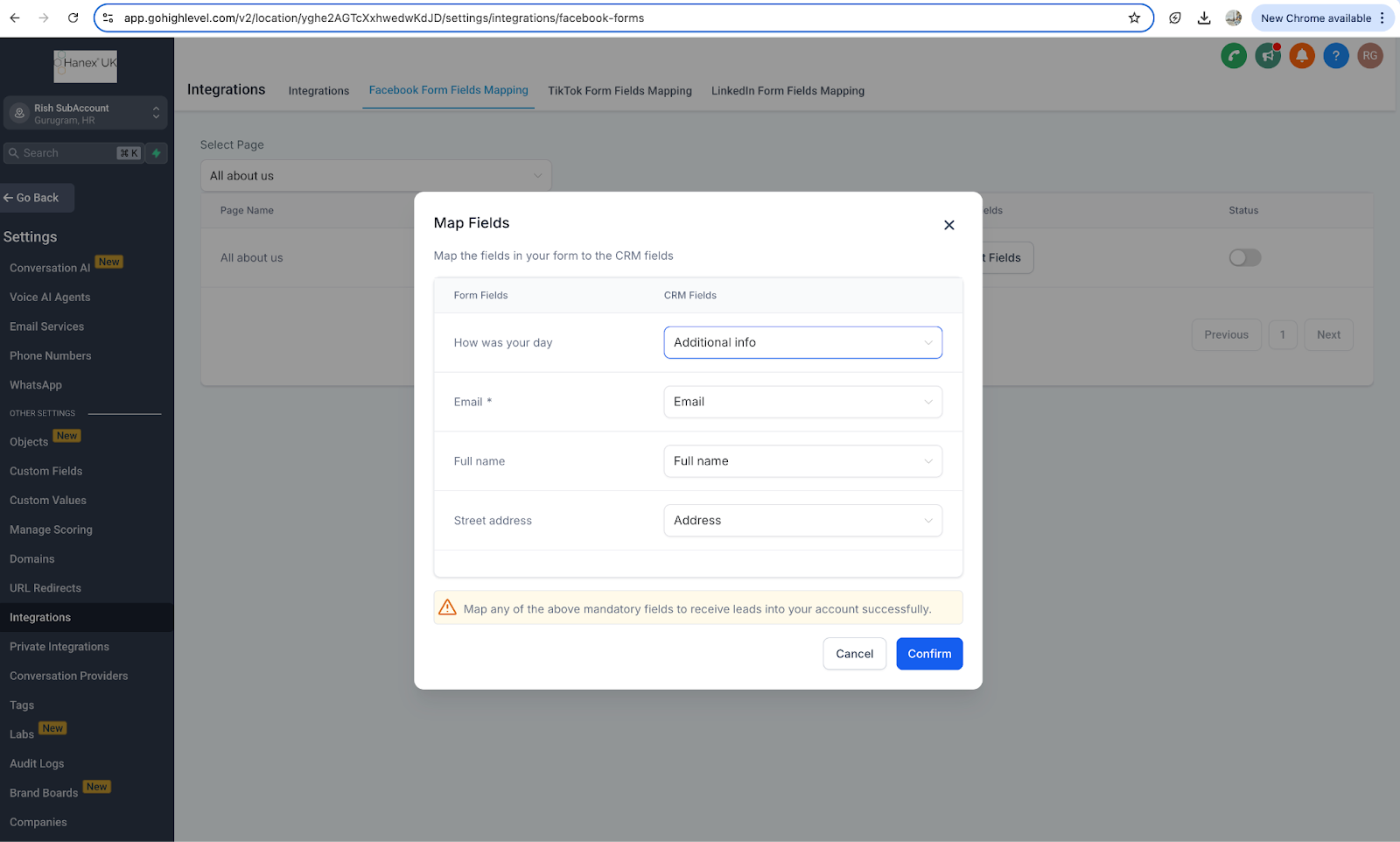Expand the Rish SubAccount switcher
Image resolution: width=1400 pixels, height=842 pixels.
point(85,114)
